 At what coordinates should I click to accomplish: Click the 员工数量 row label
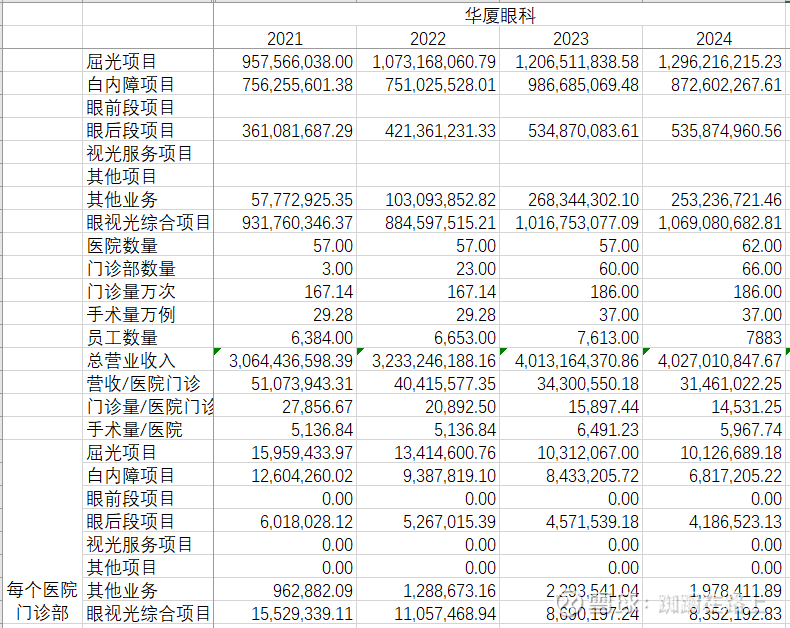[148, 337]
